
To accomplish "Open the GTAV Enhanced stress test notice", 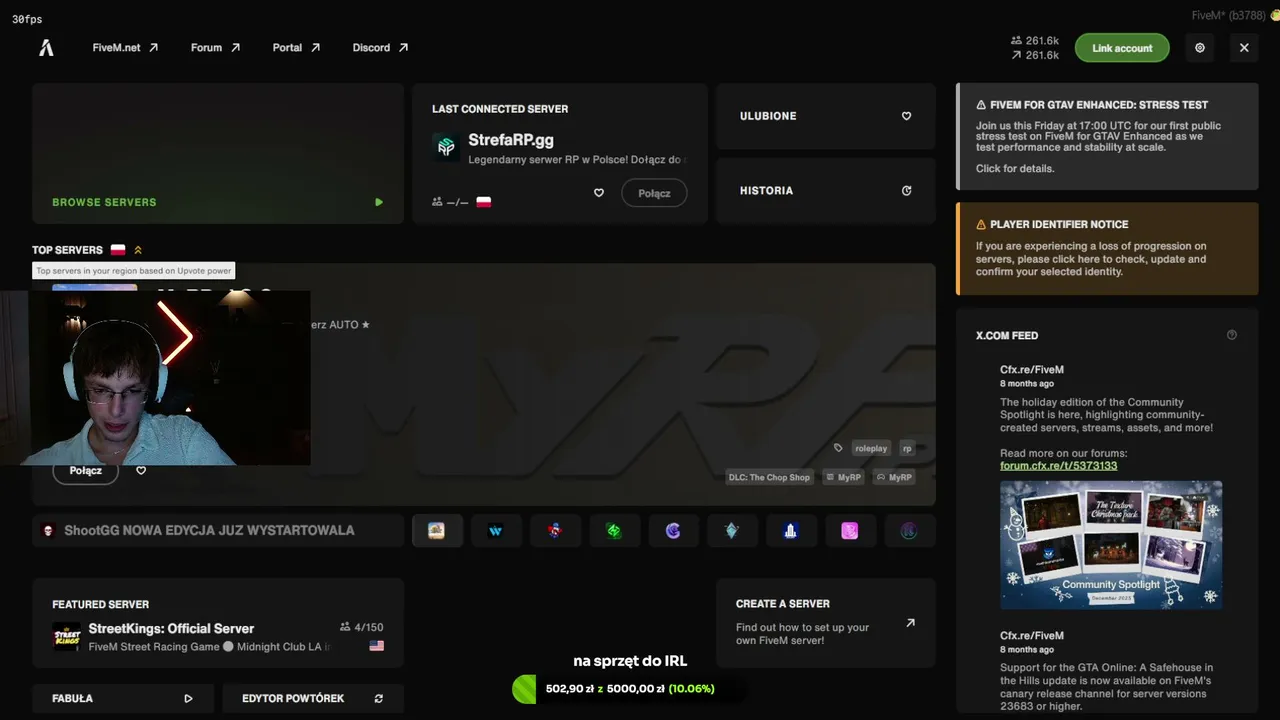I will pyautogui.click(x=1107, y=136).
